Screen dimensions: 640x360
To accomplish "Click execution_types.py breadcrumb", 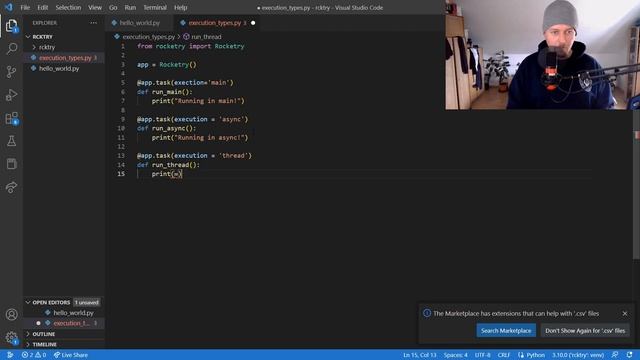I will [149, 37].
